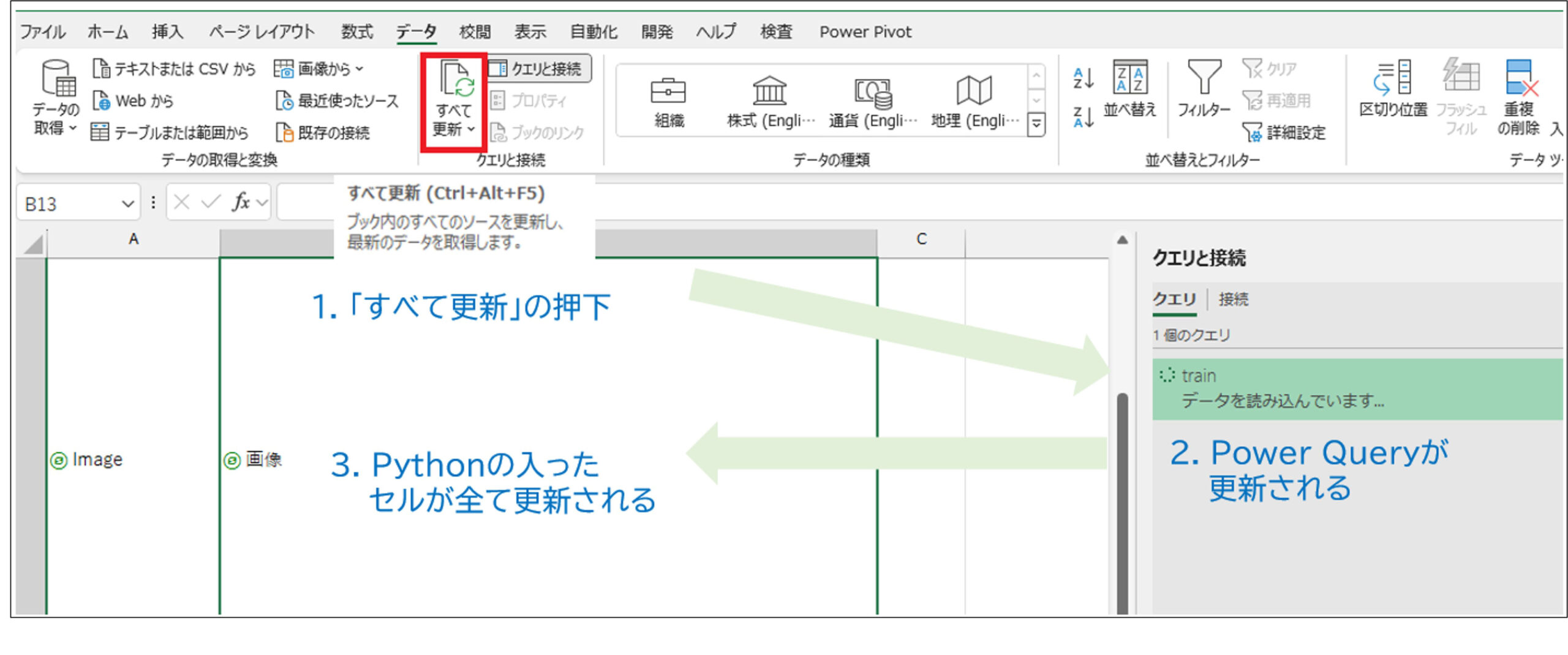This screenshot has height=655, width=1568.
Task: Choose the 地理 geography data type
Action: [974, 101]
